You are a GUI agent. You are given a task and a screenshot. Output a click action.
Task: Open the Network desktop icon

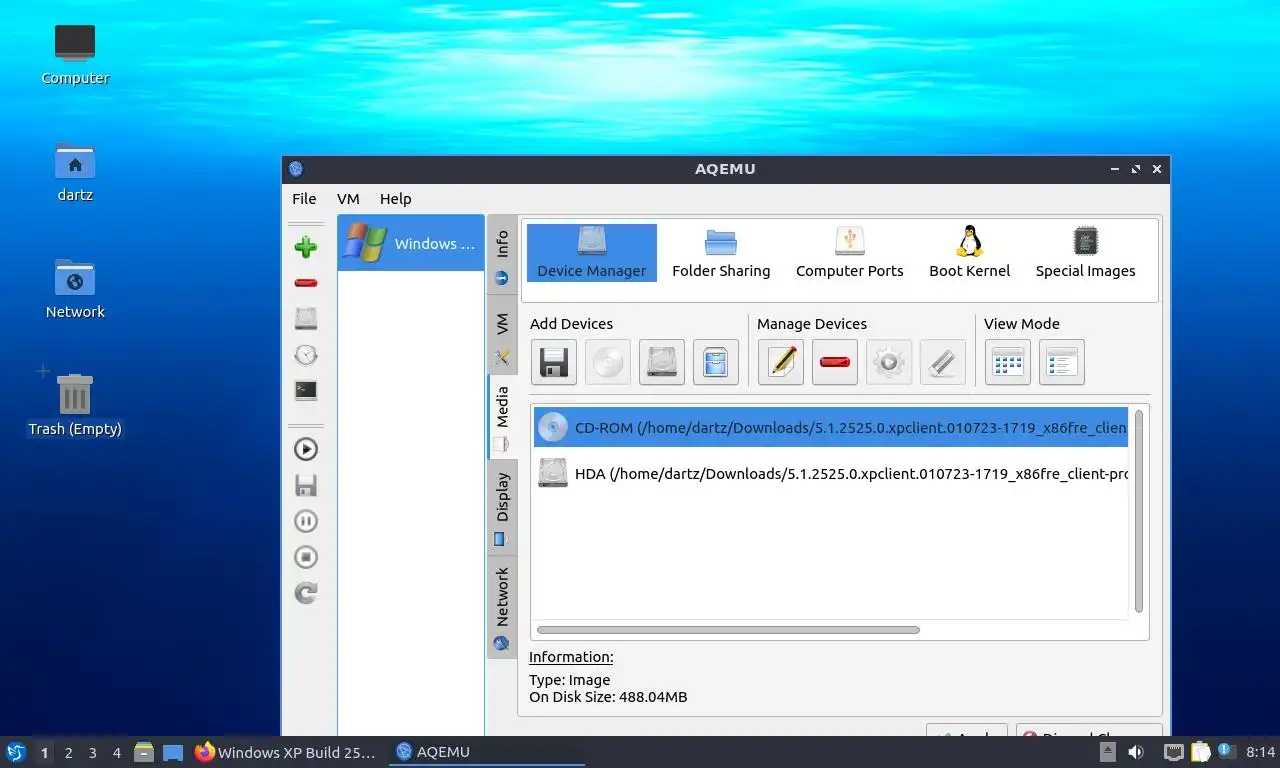(75, 289)
